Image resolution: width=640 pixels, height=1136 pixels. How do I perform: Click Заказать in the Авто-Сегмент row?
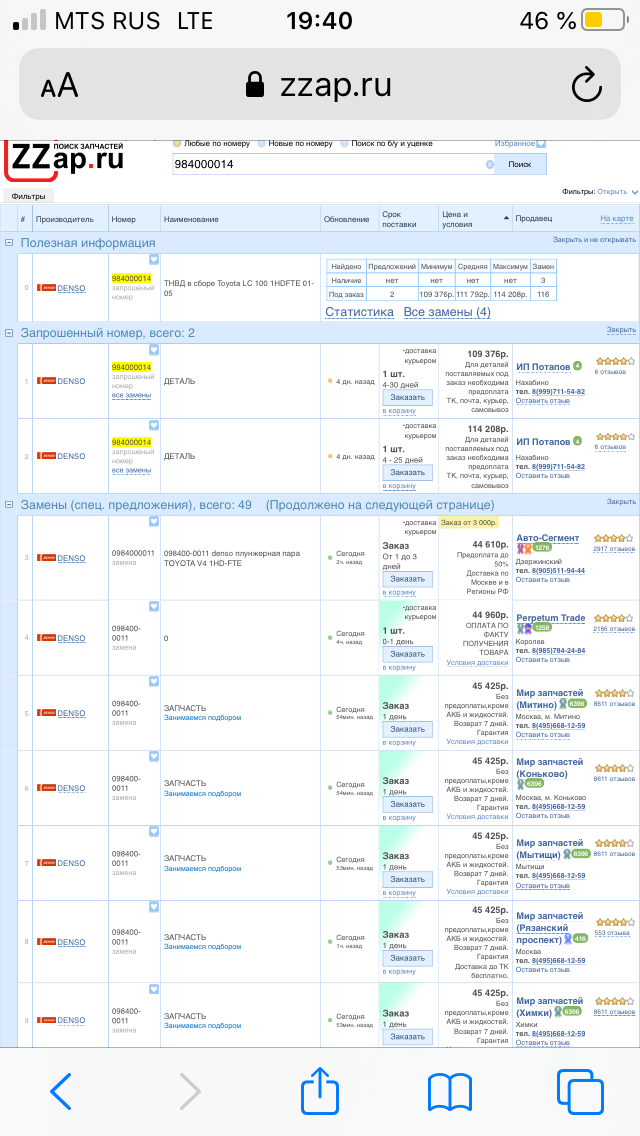click(407, 579)
